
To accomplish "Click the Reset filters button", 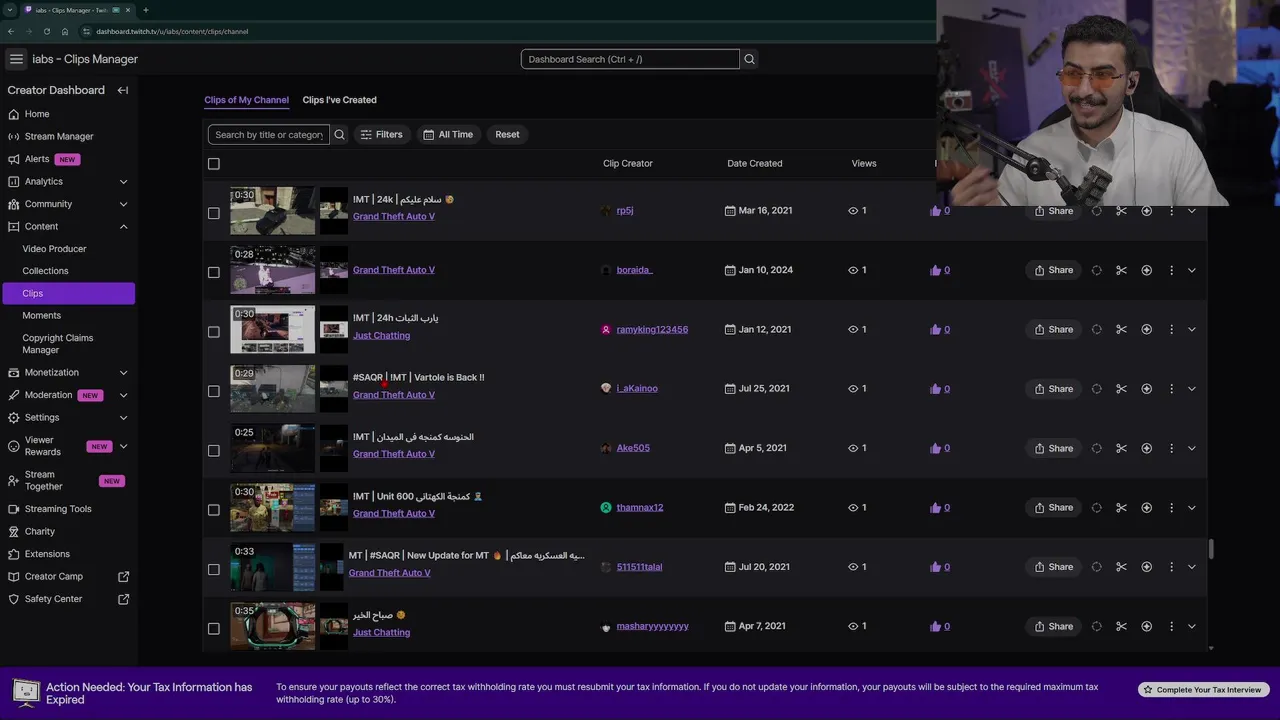I will pos(507,134).
